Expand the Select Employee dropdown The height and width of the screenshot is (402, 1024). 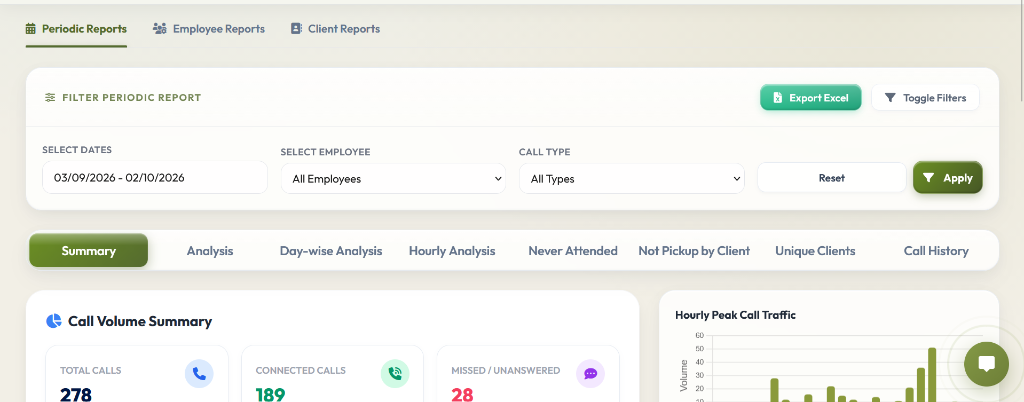pos(393,179)
